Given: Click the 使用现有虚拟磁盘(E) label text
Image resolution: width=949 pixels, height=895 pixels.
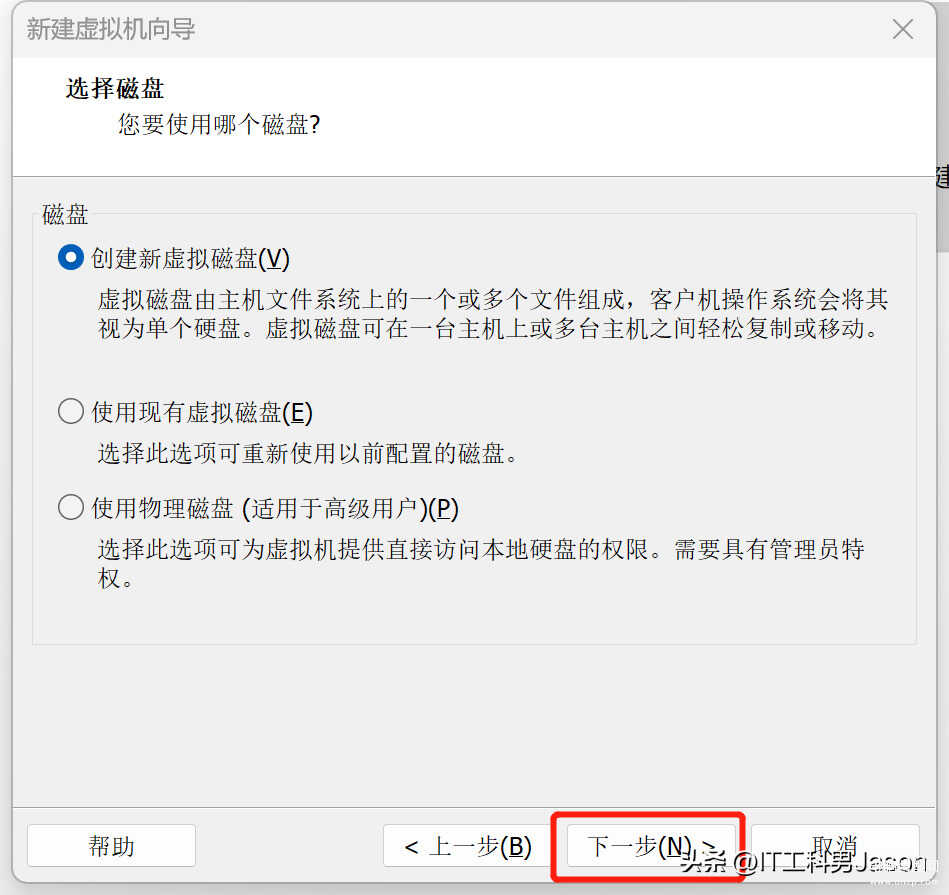Looking at the screenshot, I should [x=202, y=412].
